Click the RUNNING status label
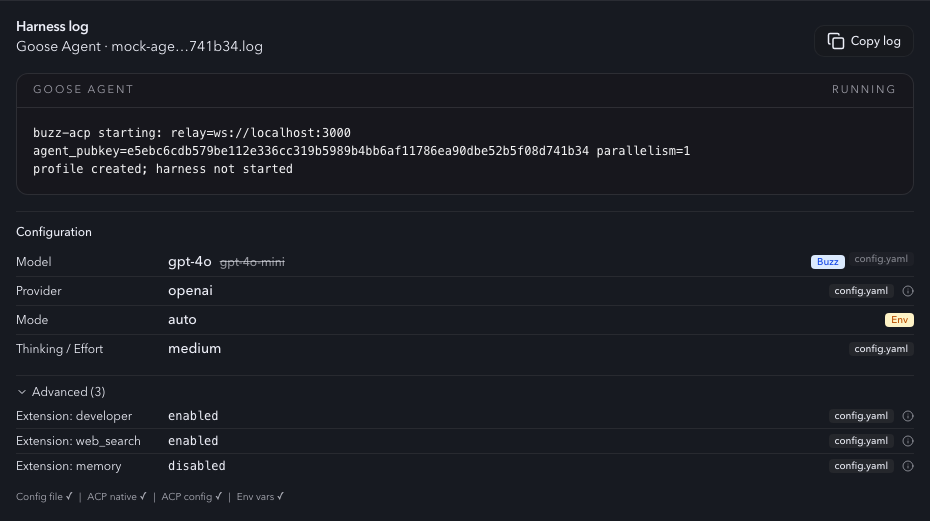 (x=864, y=90)
